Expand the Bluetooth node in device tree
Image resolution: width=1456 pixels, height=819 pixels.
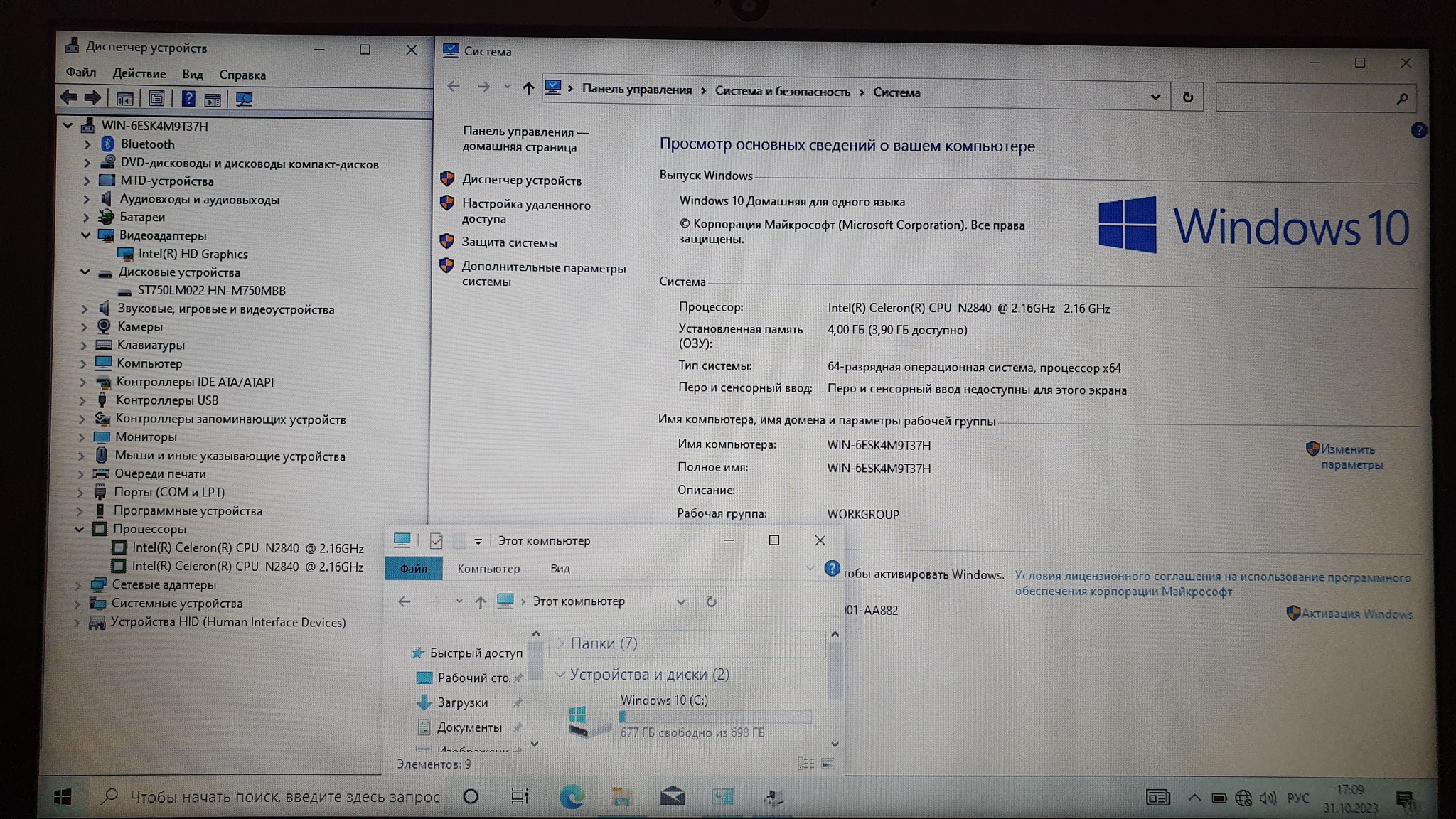[x=87, y=144]
